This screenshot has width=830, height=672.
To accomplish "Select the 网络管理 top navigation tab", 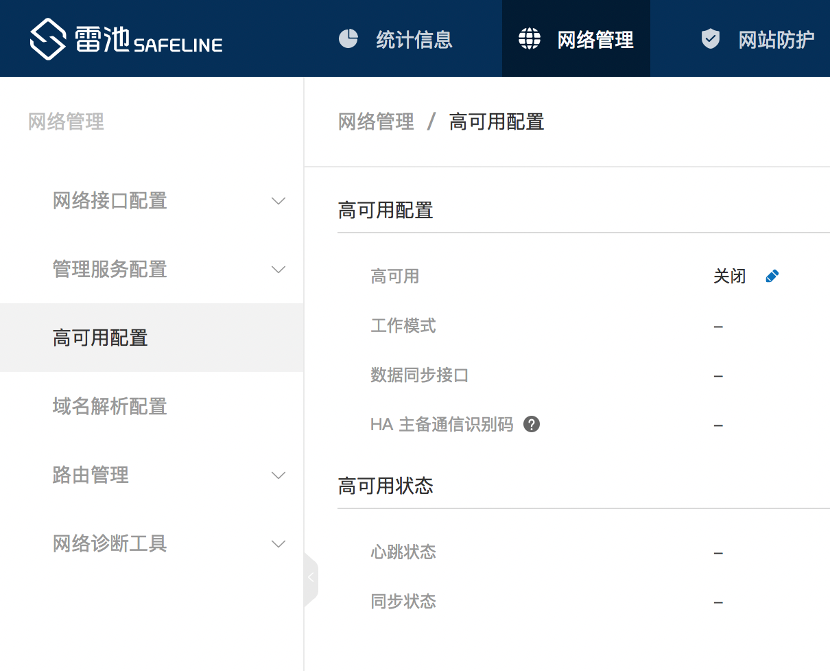I will (x=595, y=40).
